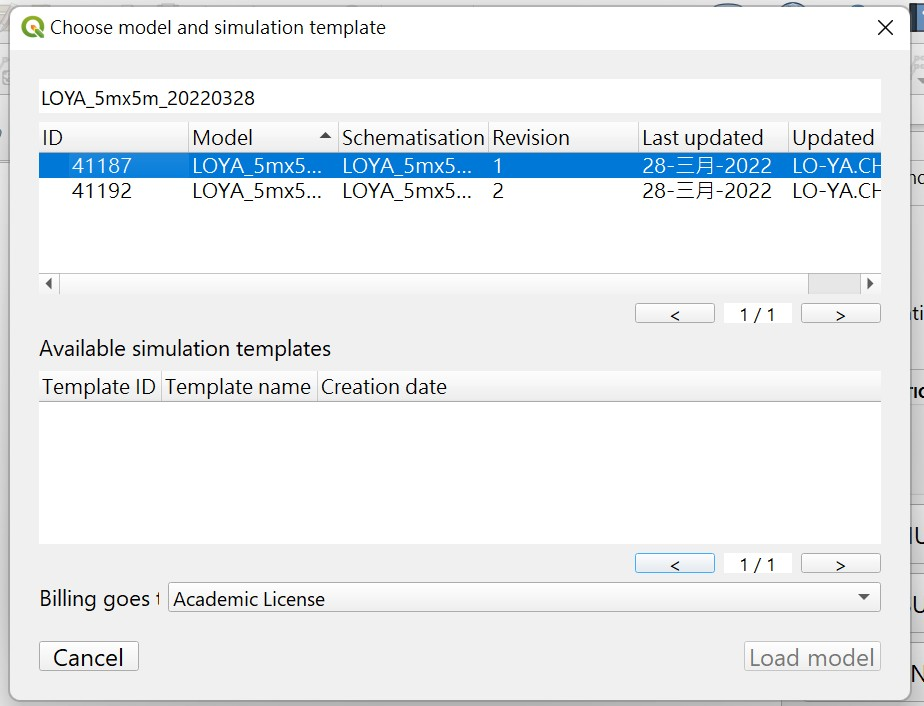The height and width of the screenshot is (706, 924).
Task: Go to previous page of models list
Action: point(675,312)
